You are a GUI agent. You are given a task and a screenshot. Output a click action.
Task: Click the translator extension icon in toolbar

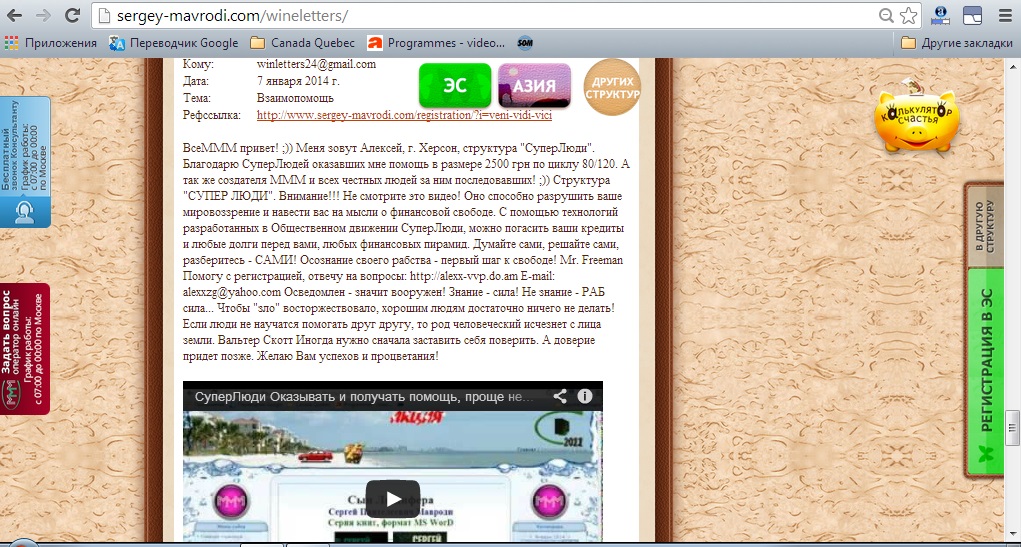940,16
